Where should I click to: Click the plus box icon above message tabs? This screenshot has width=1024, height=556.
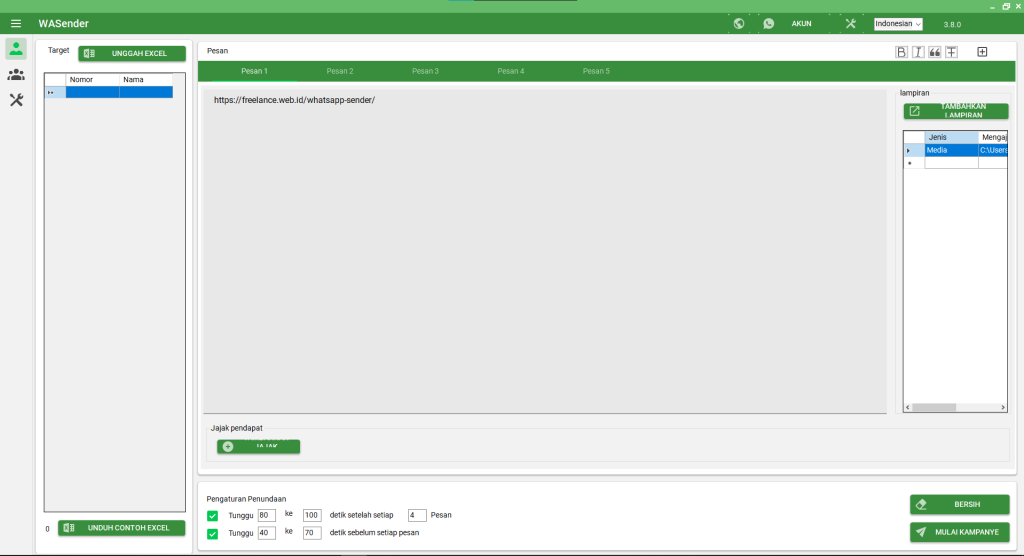tap(982, 52)
